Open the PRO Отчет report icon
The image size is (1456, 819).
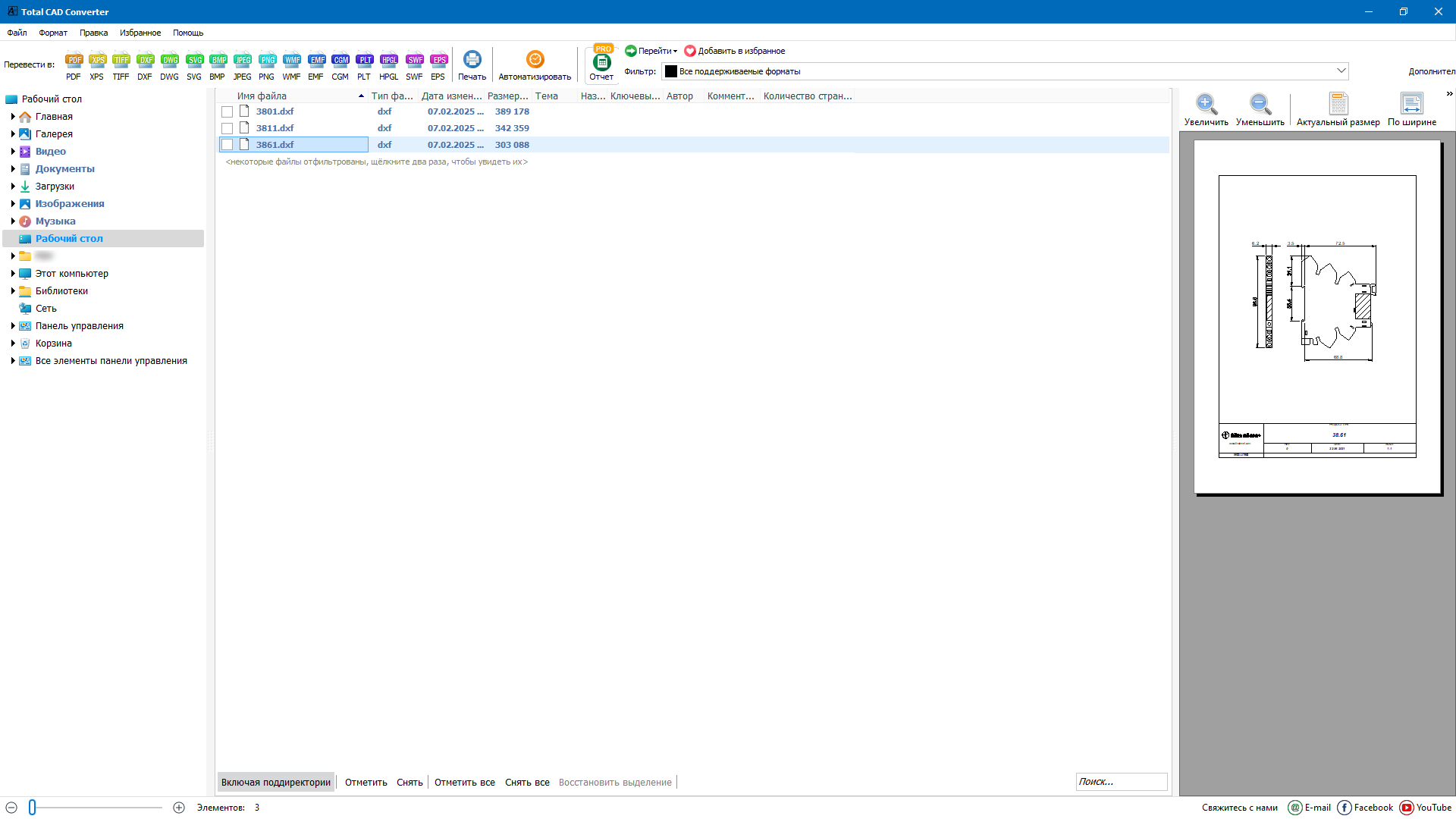point(602,62)
